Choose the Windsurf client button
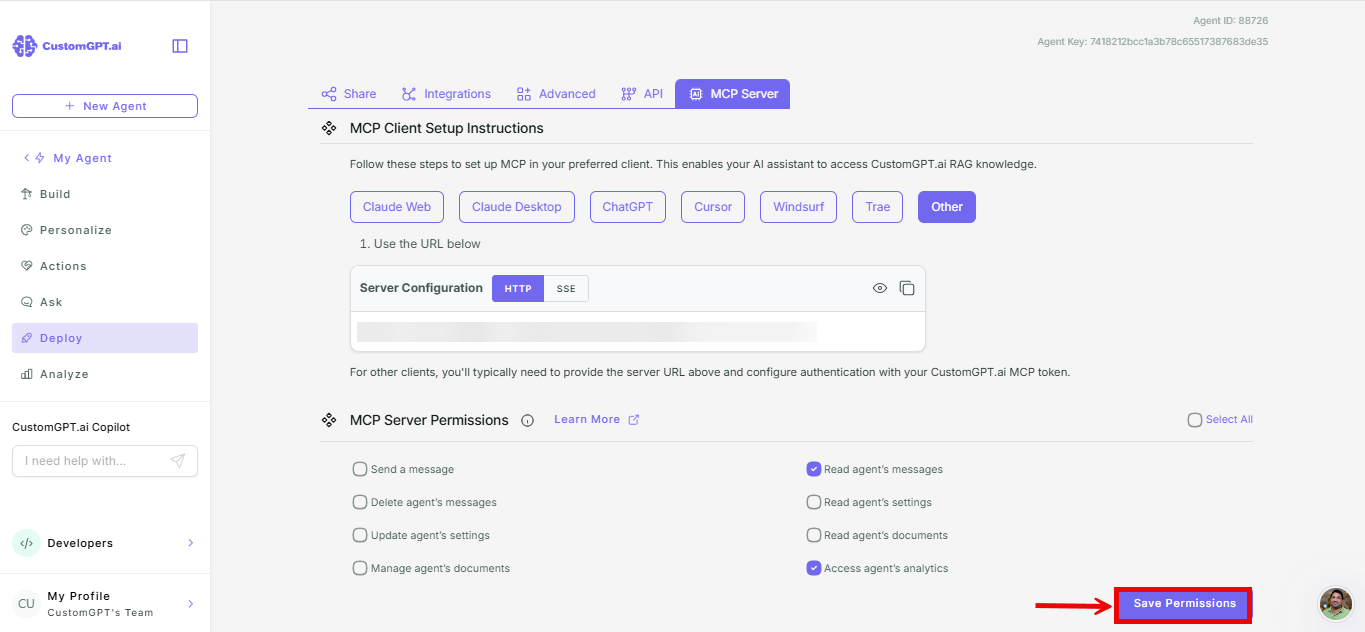The width and height of the screenshot is (1365, 632). pyautogui.click(x=799, y=207)
